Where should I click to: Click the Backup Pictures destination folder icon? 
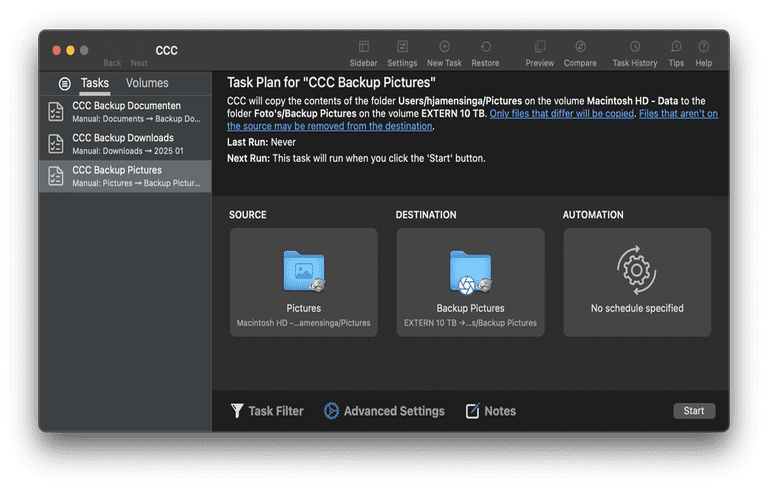point(470,272)
